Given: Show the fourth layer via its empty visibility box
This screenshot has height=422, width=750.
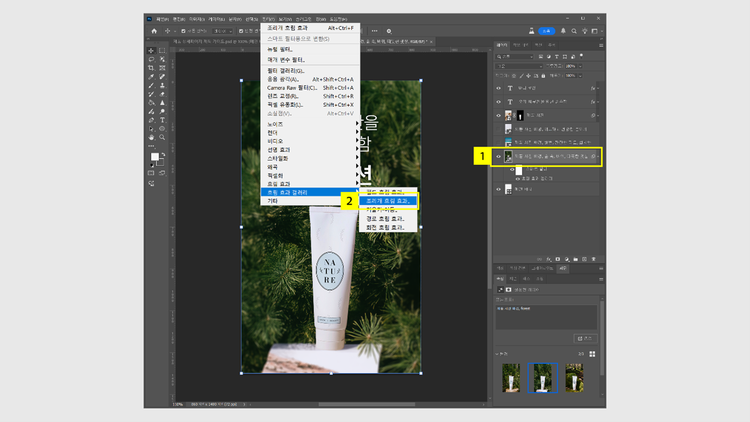Looking at the screenshot, I should 498,129.
